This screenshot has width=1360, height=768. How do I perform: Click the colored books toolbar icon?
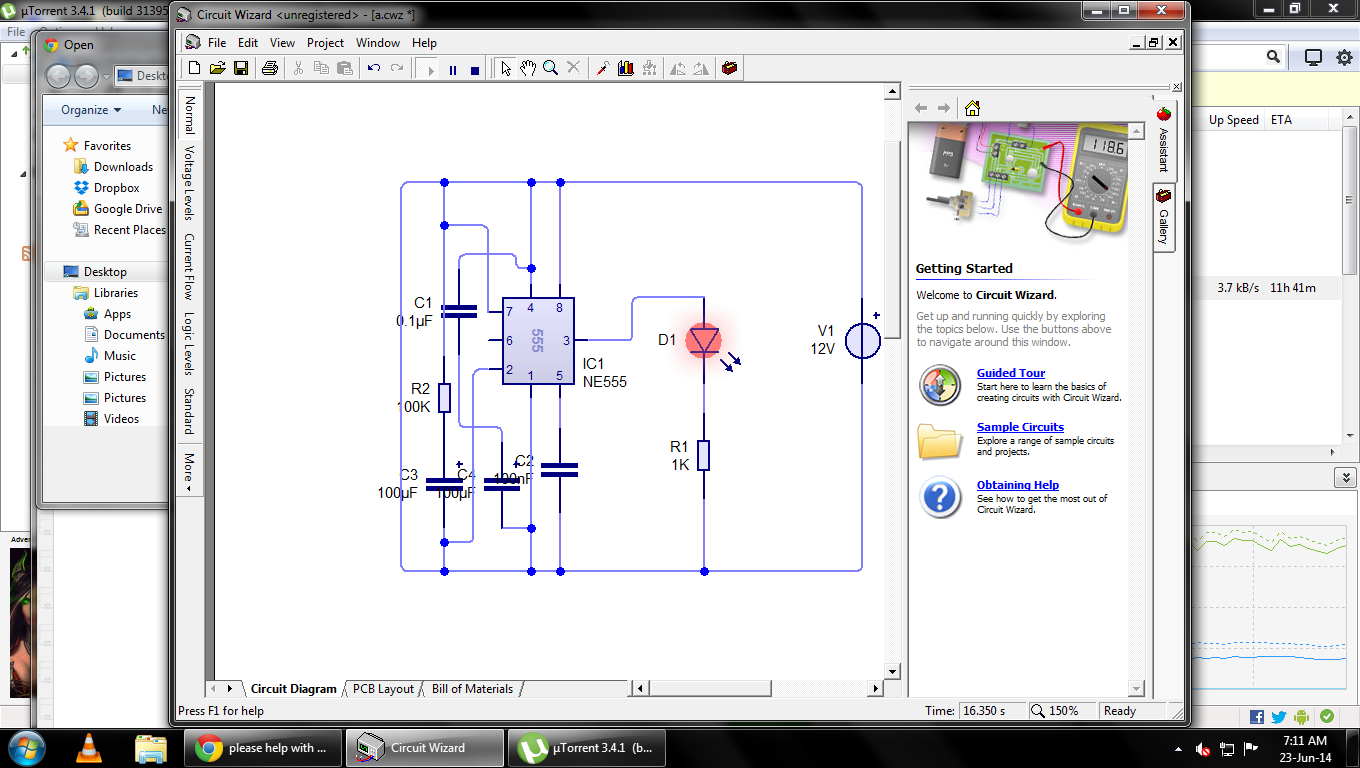(626, 68)
